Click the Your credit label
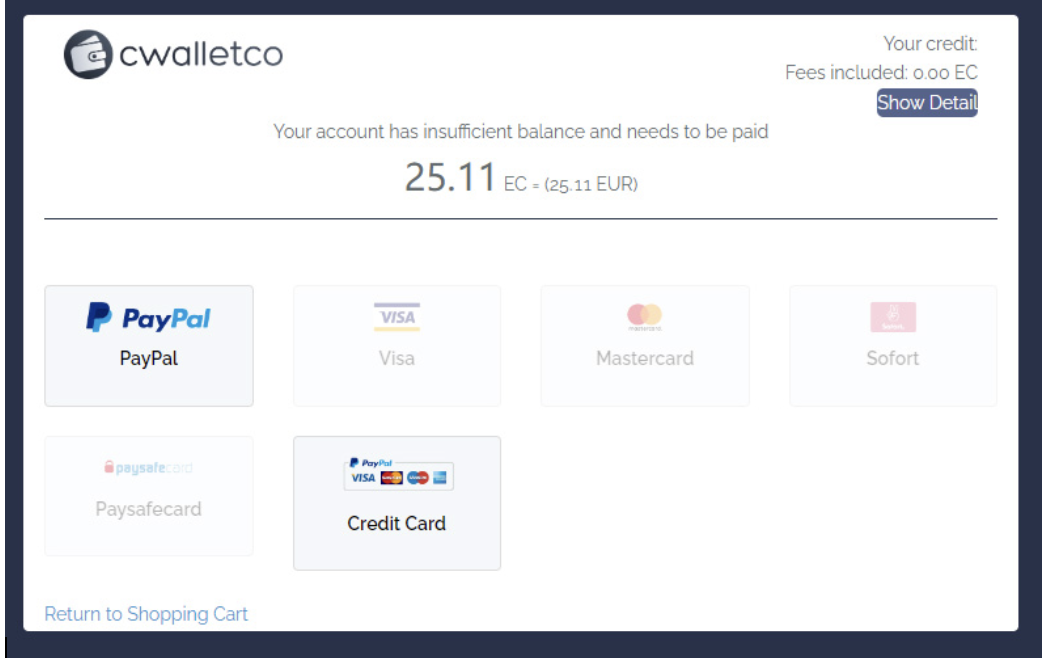Viewport: 1048px width, 658px height. click(x=930, y=43)
